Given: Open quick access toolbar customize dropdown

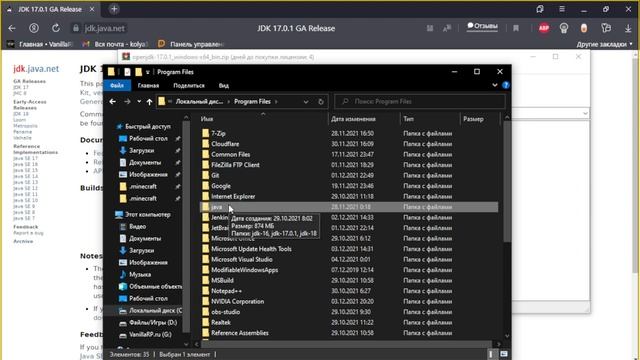Looking at the screenshot, I should (148, 72).
